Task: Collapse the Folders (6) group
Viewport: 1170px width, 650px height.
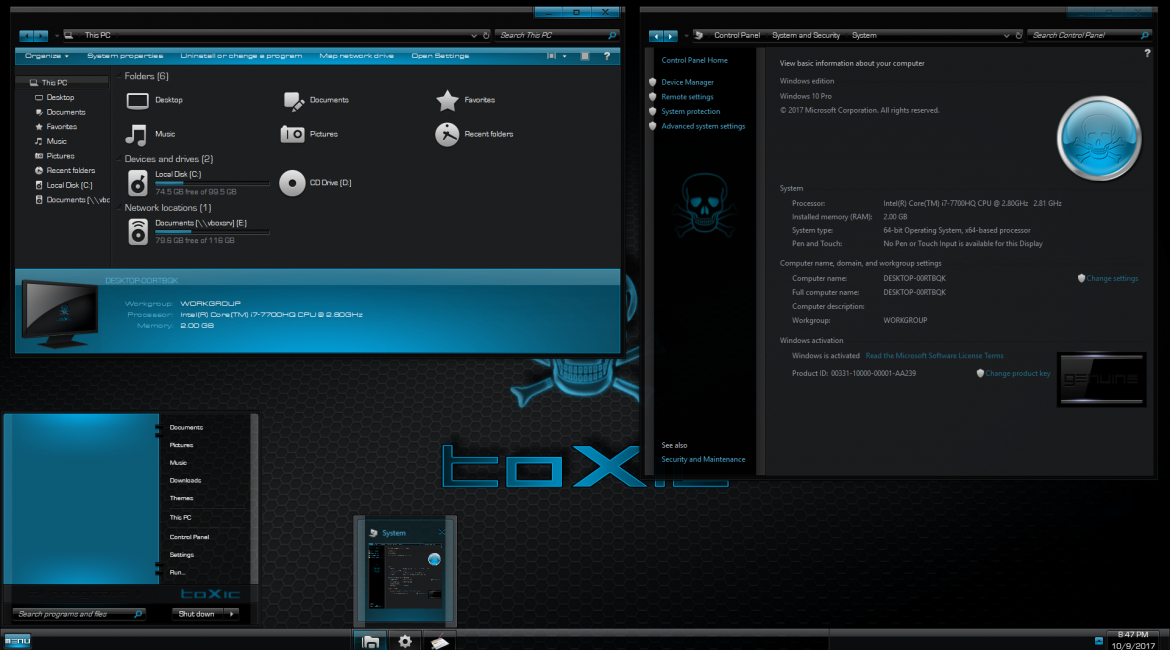Action: (119, 76)
